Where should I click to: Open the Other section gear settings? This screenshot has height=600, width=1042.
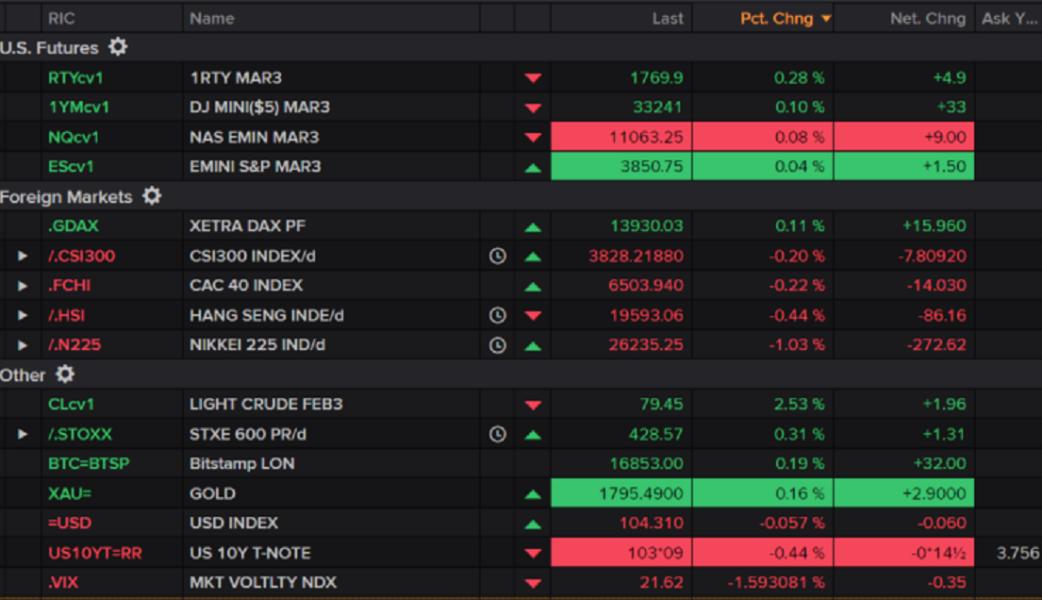pyautogui.click(x=65, y=375)
